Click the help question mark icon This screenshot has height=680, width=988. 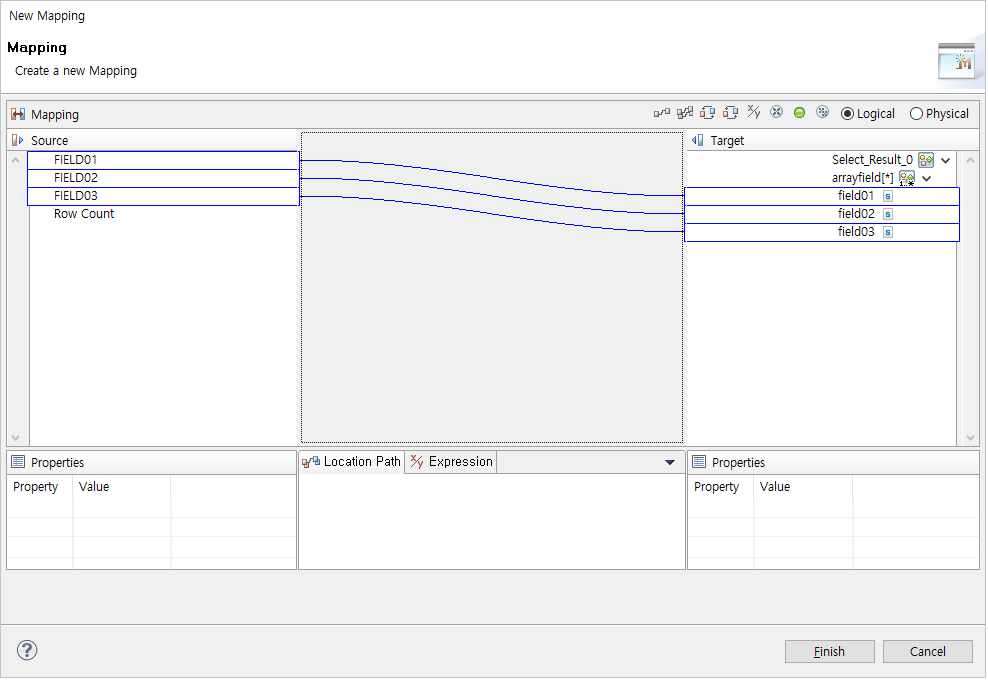click(27, 650)
